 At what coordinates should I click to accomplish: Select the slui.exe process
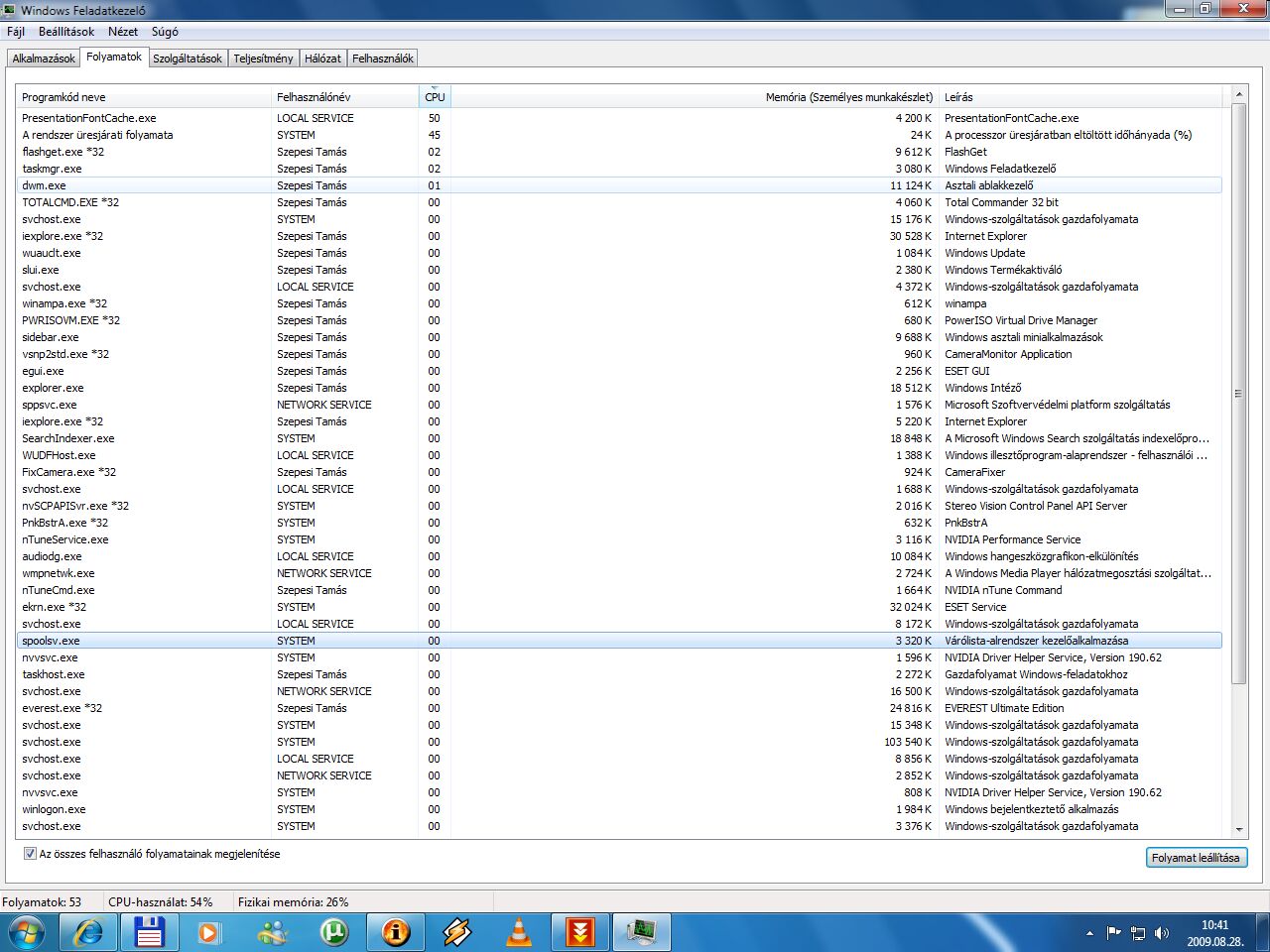click(620, 270)
